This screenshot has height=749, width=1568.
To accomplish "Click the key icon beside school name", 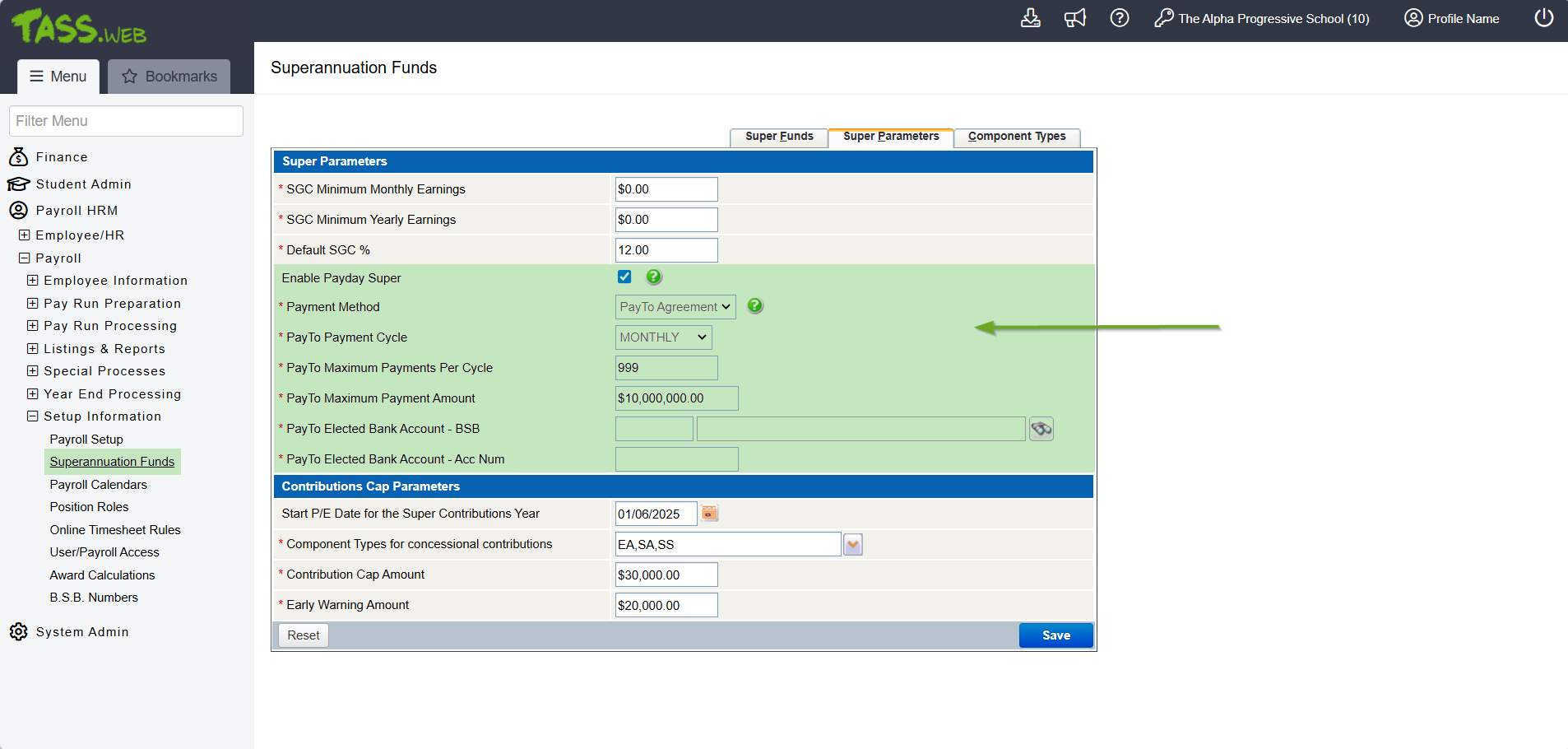I will click(1163, 18).
